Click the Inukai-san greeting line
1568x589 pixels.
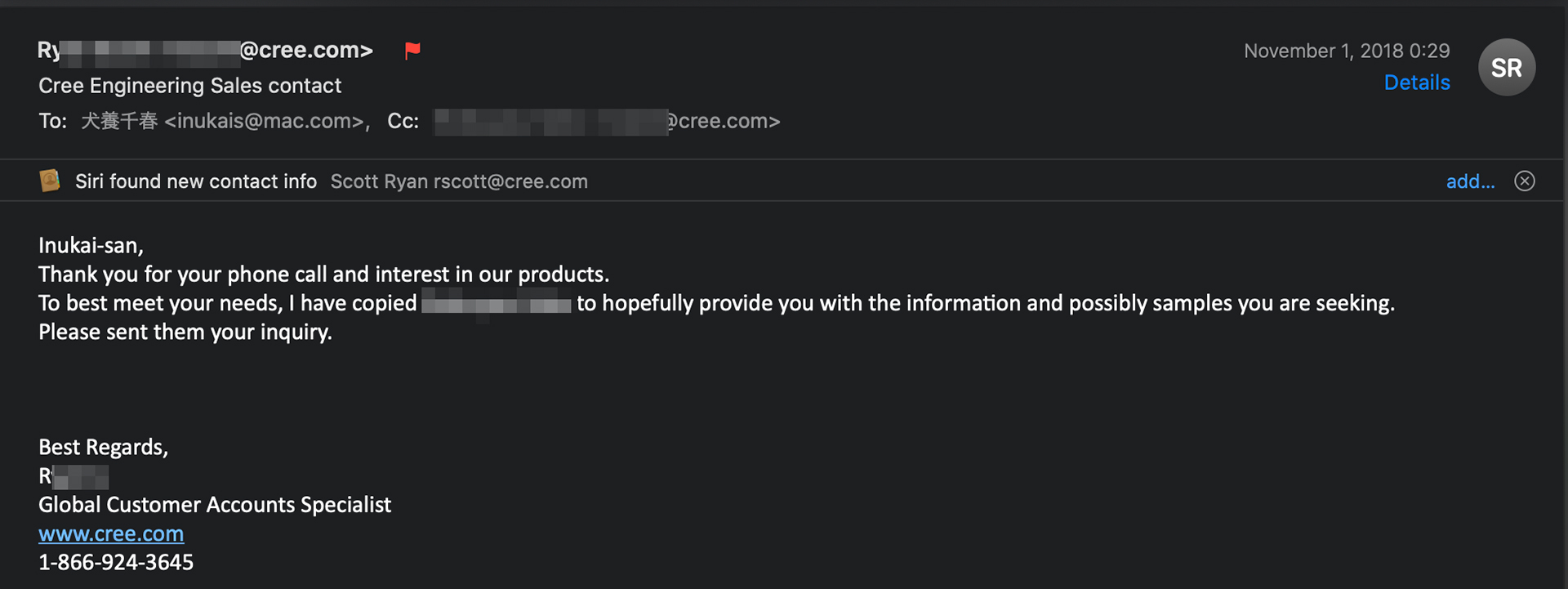[x=91, y=245]
